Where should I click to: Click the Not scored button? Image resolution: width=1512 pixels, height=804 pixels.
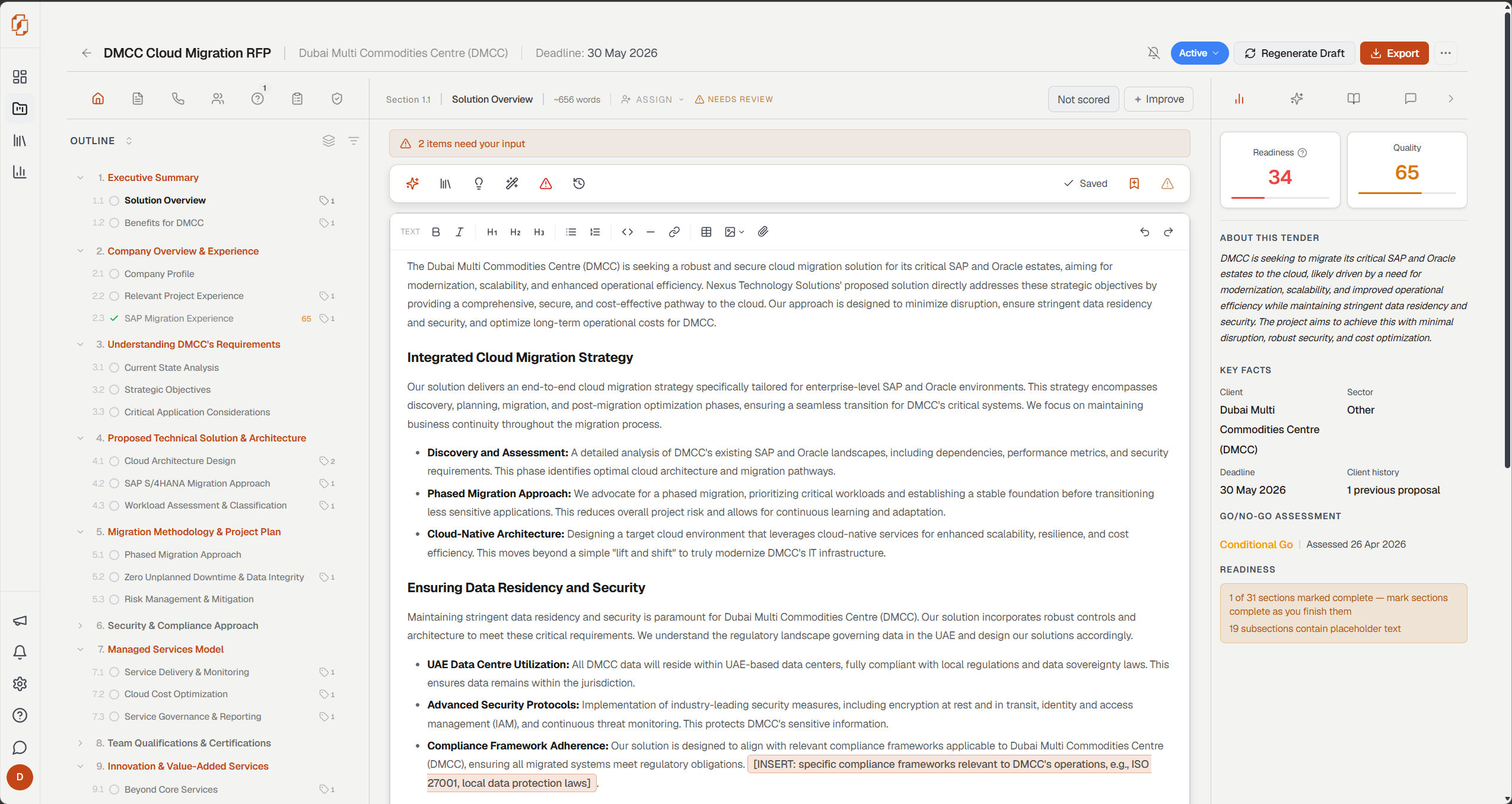click(x=1083, y=100)
